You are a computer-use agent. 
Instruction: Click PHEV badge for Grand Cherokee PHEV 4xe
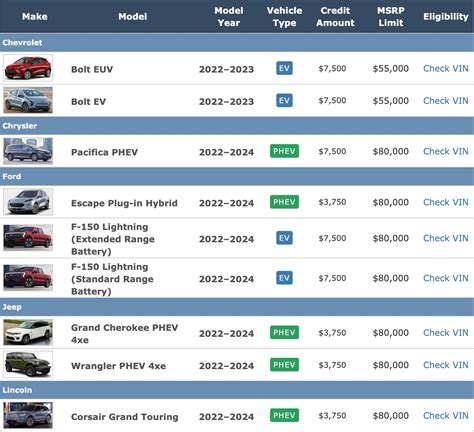point(284,332)
